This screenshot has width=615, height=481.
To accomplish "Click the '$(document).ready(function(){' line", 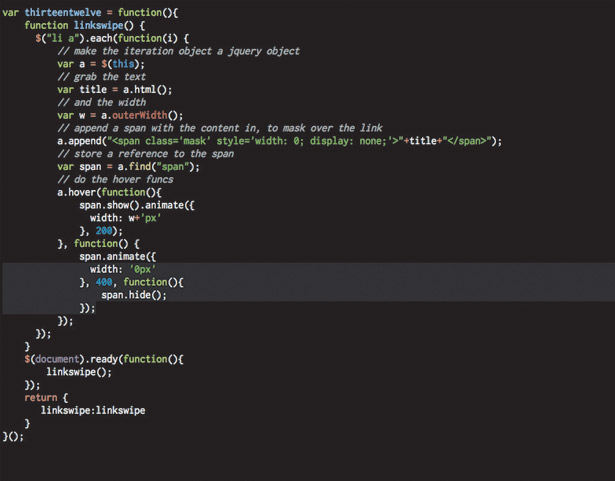I will click(104, 359).
